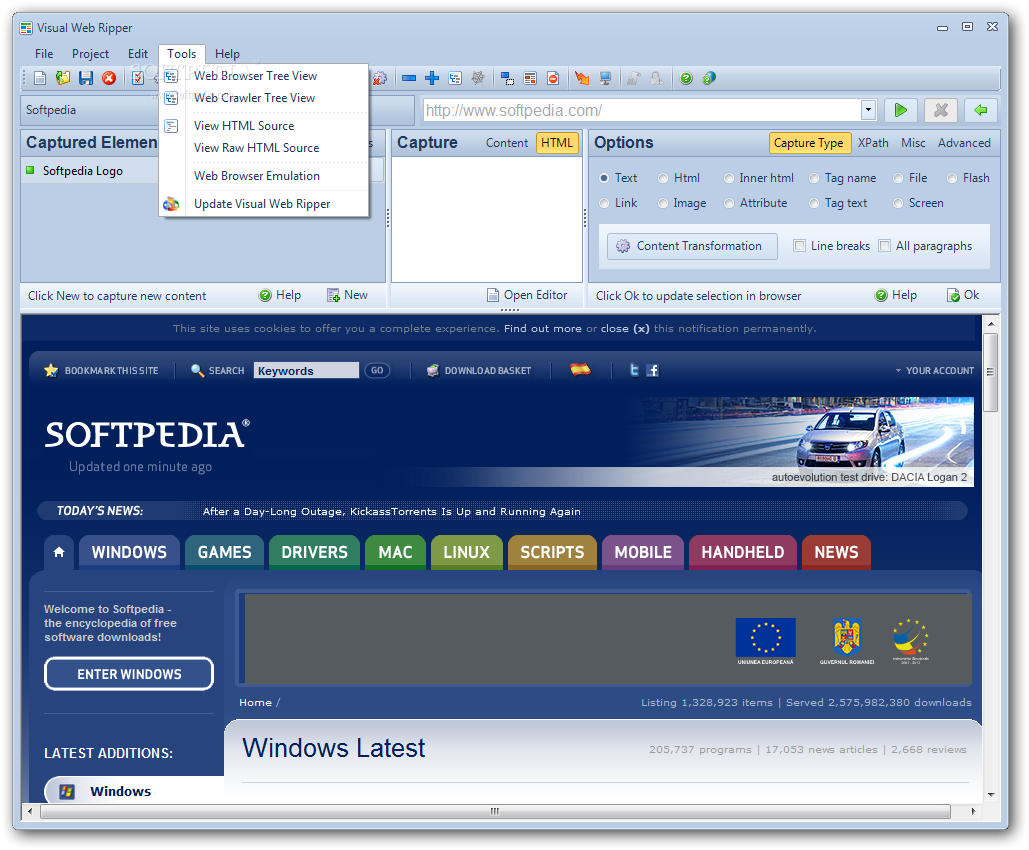The width and height of the screenshot is (1029, 850).
Task: Click the Keywords search field
Action: pos(306,370)
